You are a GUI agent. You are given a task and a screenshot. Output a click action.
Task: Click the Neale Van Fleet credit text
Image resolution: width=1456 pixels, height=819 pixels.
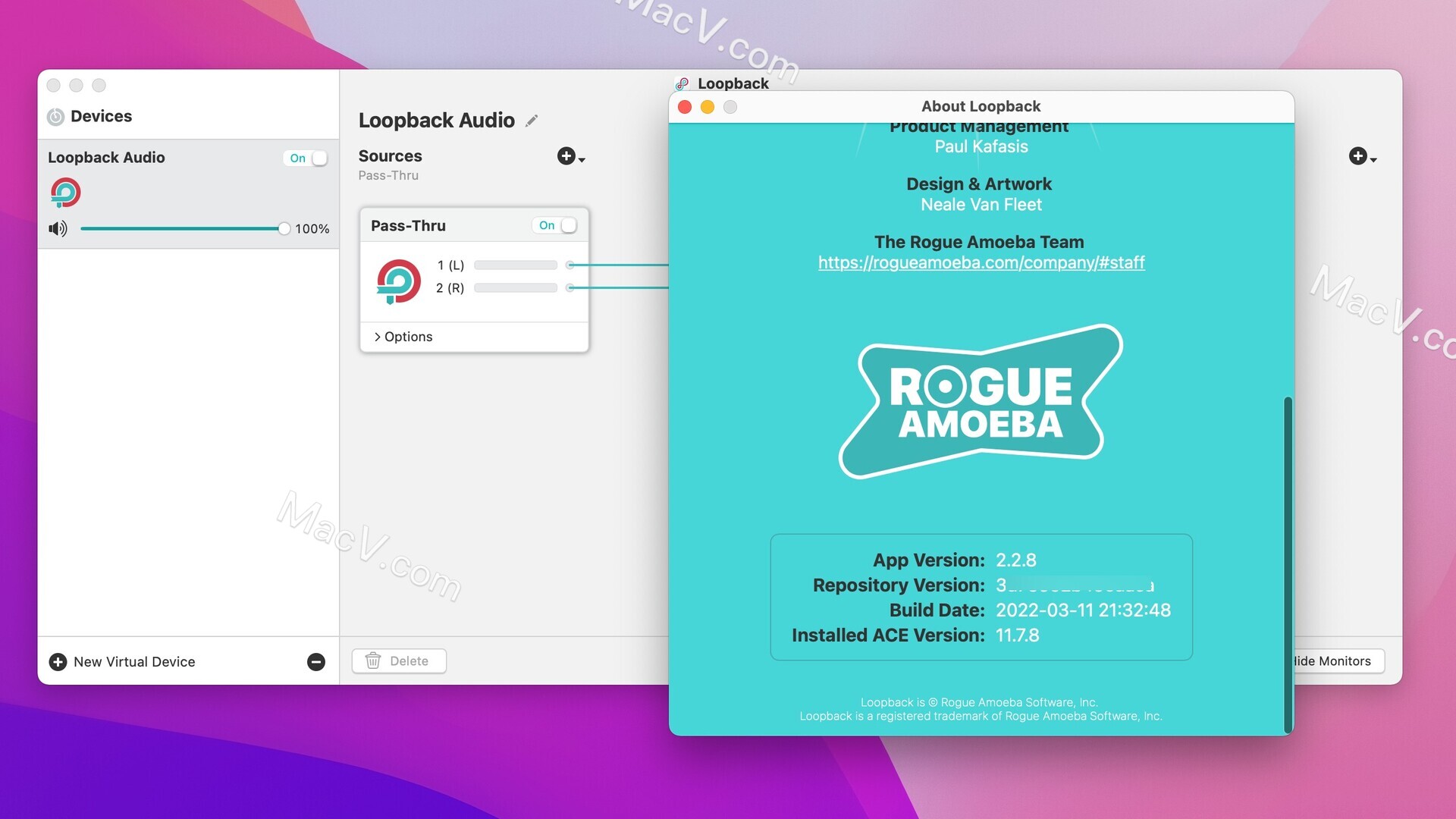tap(981, 205)
